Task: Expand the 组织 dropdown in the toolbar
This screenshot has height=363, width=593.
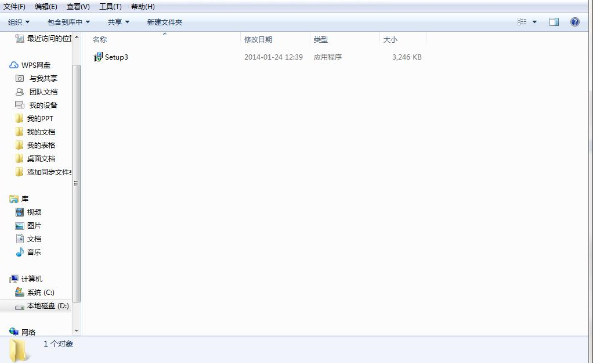Action: 19,22
